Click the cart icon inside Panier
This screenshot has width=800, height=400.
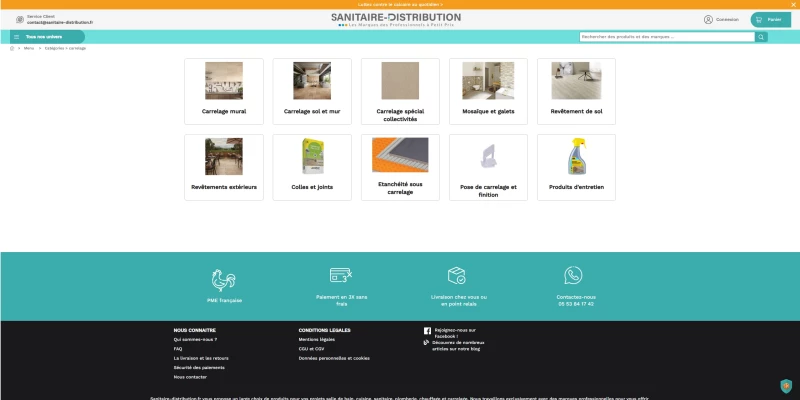click(x=759, y=19)
